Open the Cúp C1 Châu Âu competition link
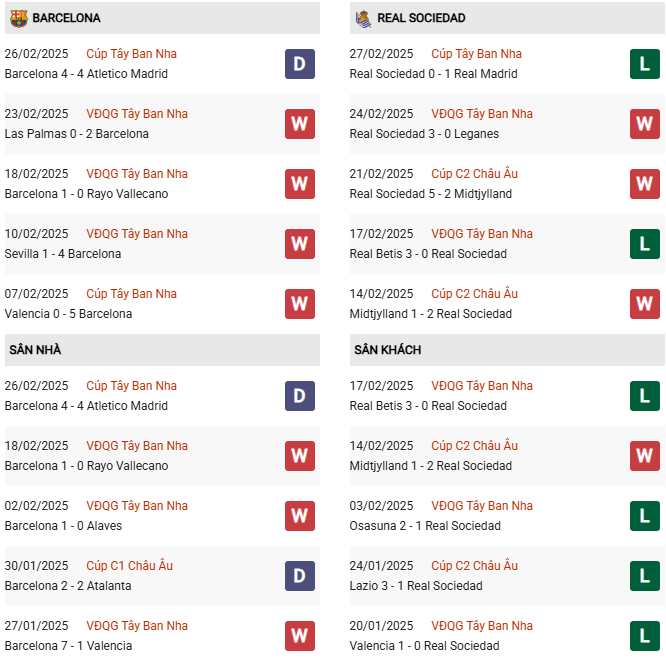 [x=131, y=566]
